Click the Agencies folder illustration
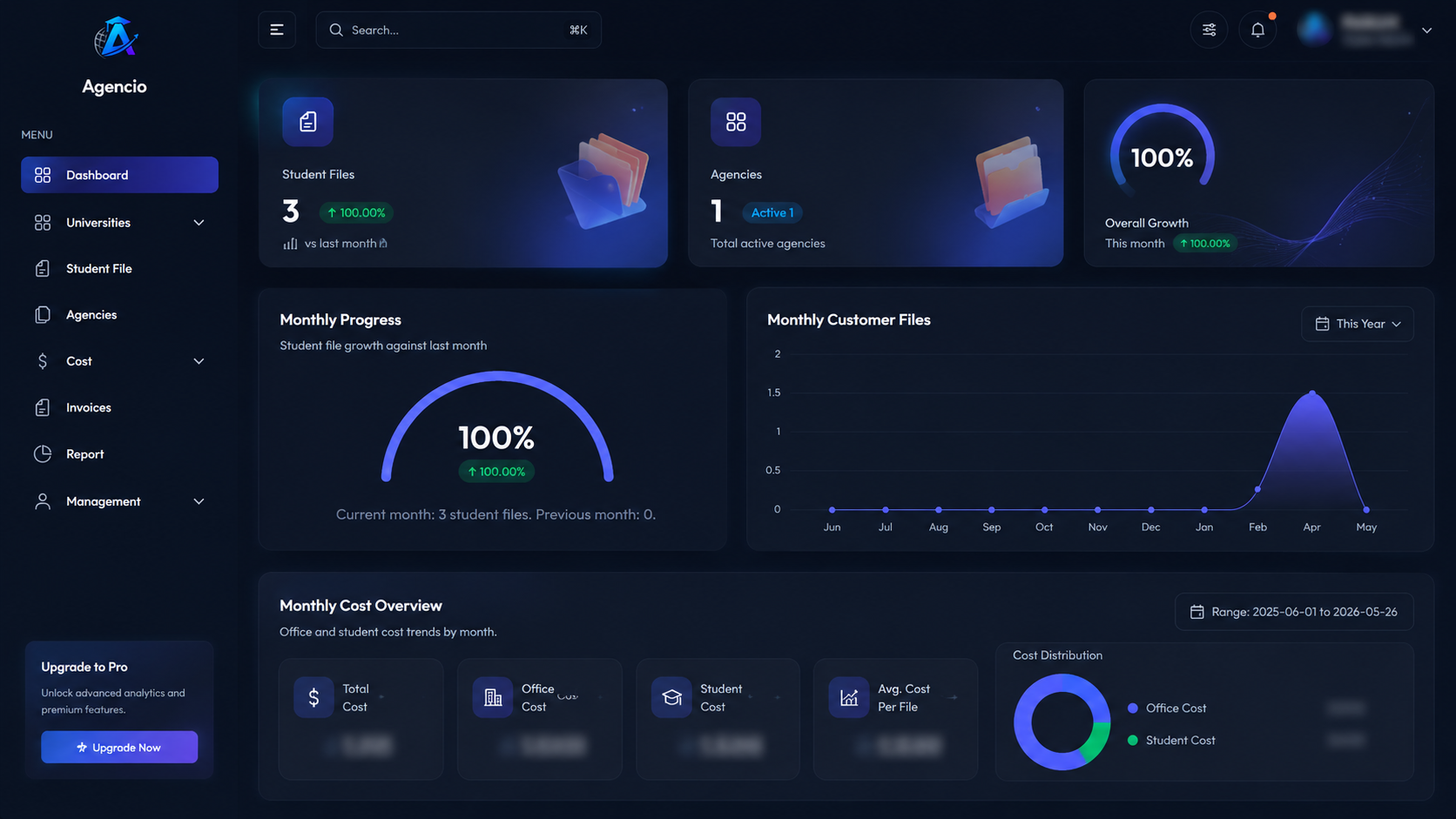Image resolution: width=1456 pixels, height=819 pixels. (x=1012, y=181)
